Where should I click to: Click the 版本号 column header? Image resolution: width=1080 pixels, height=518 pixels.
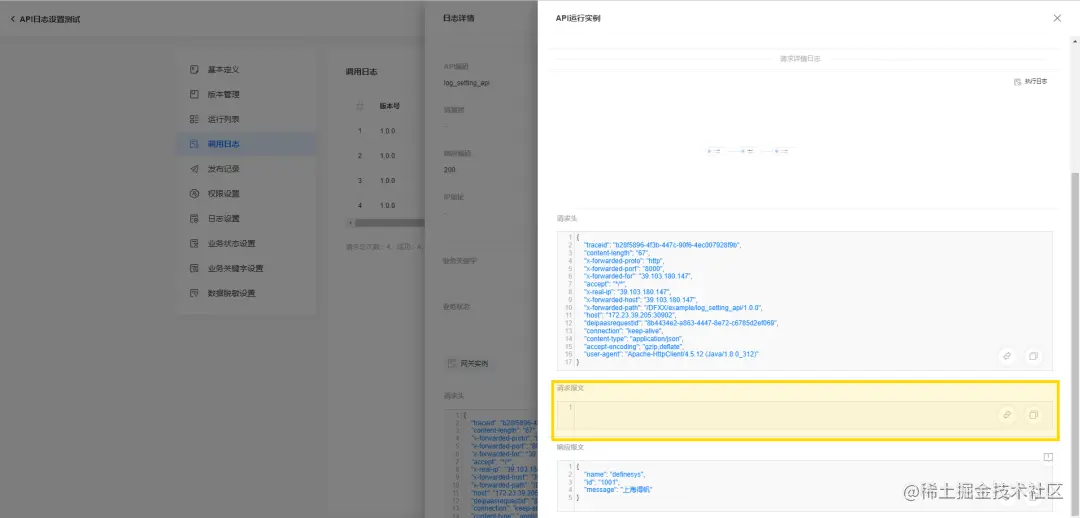(x=390, y=107)
